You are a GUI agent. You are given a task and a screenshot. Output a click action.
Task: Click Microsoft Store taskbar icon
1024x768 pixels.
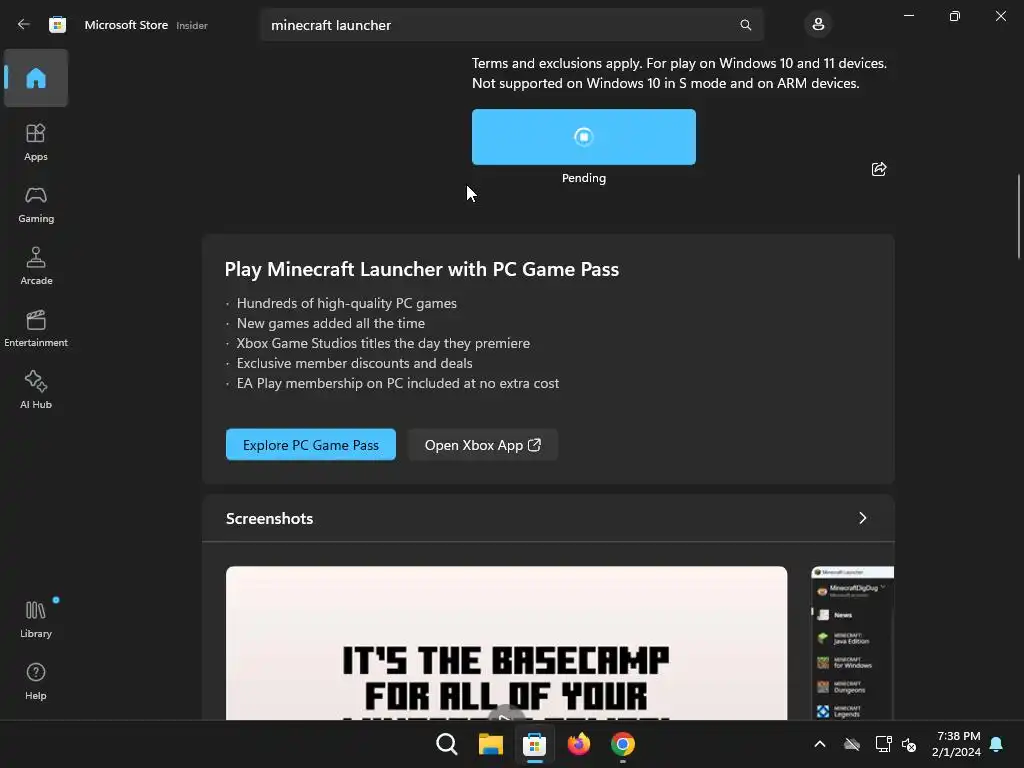(x=534, y=744)
